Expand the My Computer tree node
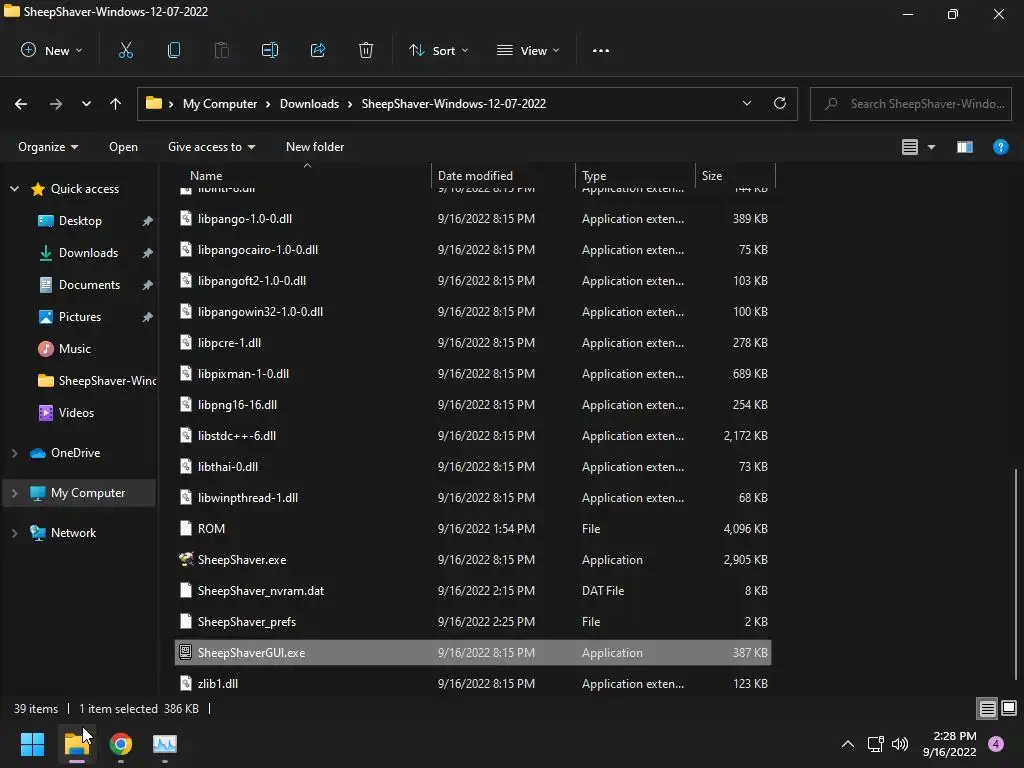Viewport: 1024px width, 768px height. 14,493
